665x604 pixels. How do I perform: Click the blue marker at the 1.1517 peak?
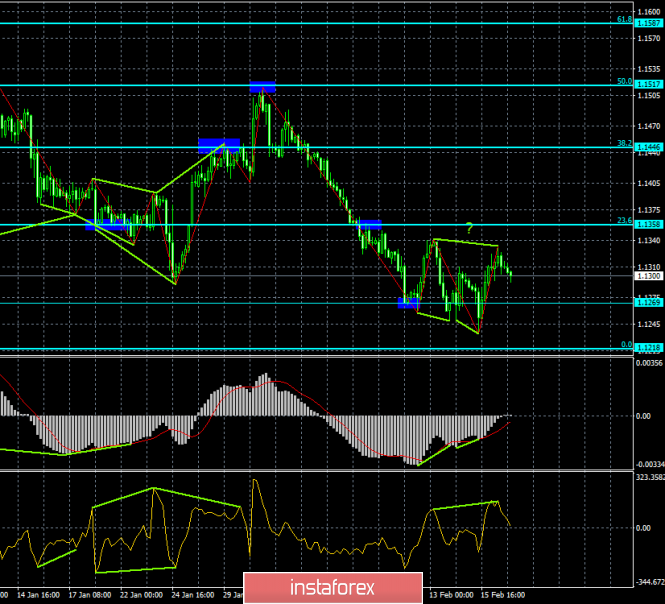(x=263, y=87)
